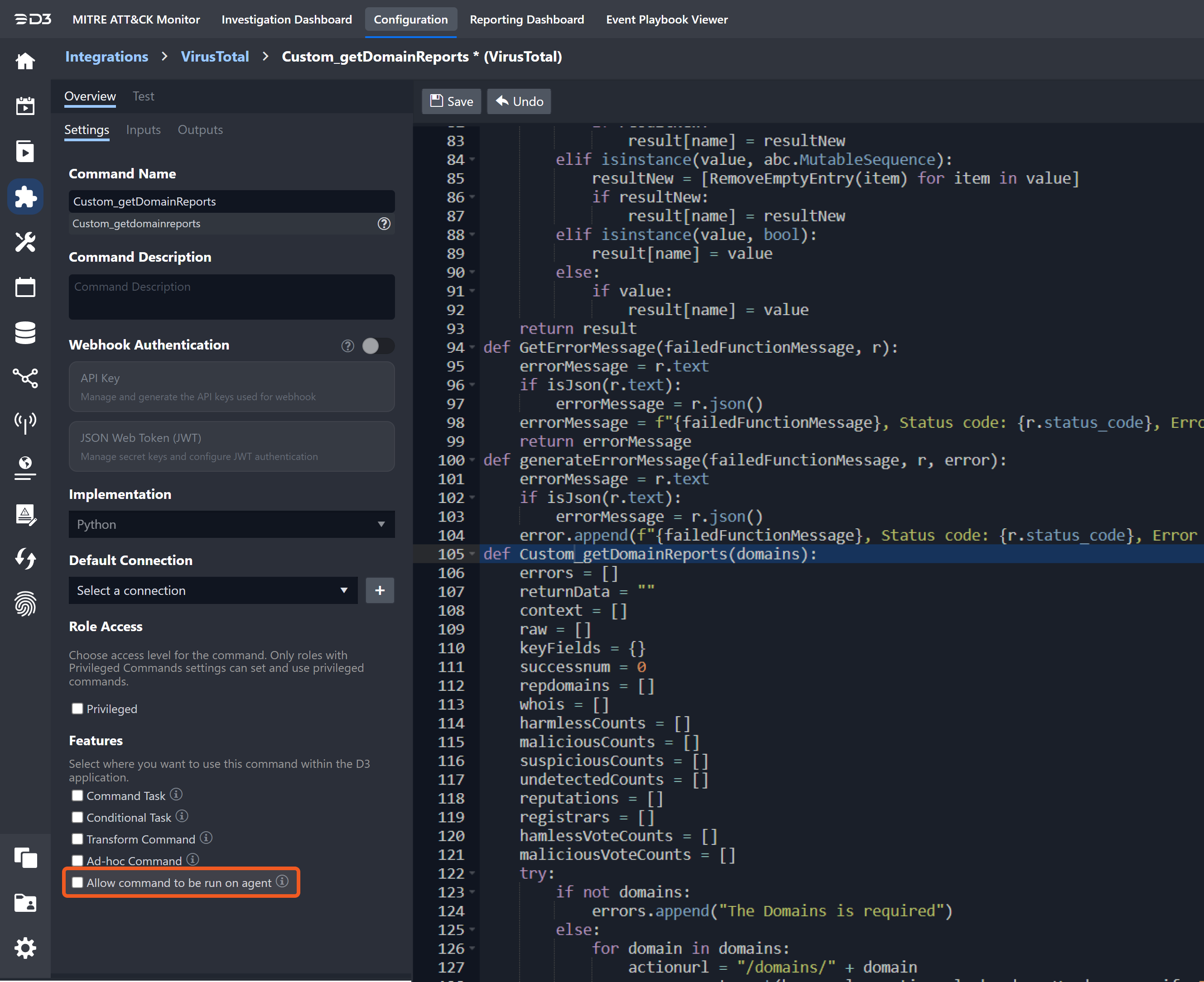Check the Privileged checkbox
Viewport: 1204px width, 982px height.
[77, 709]
